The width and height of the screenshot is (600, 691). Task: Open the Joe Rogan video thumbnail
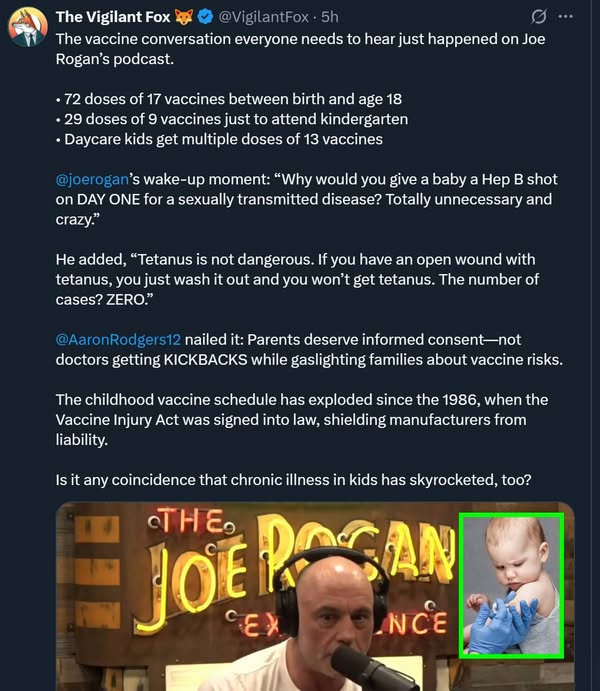[x=315, y=596]
